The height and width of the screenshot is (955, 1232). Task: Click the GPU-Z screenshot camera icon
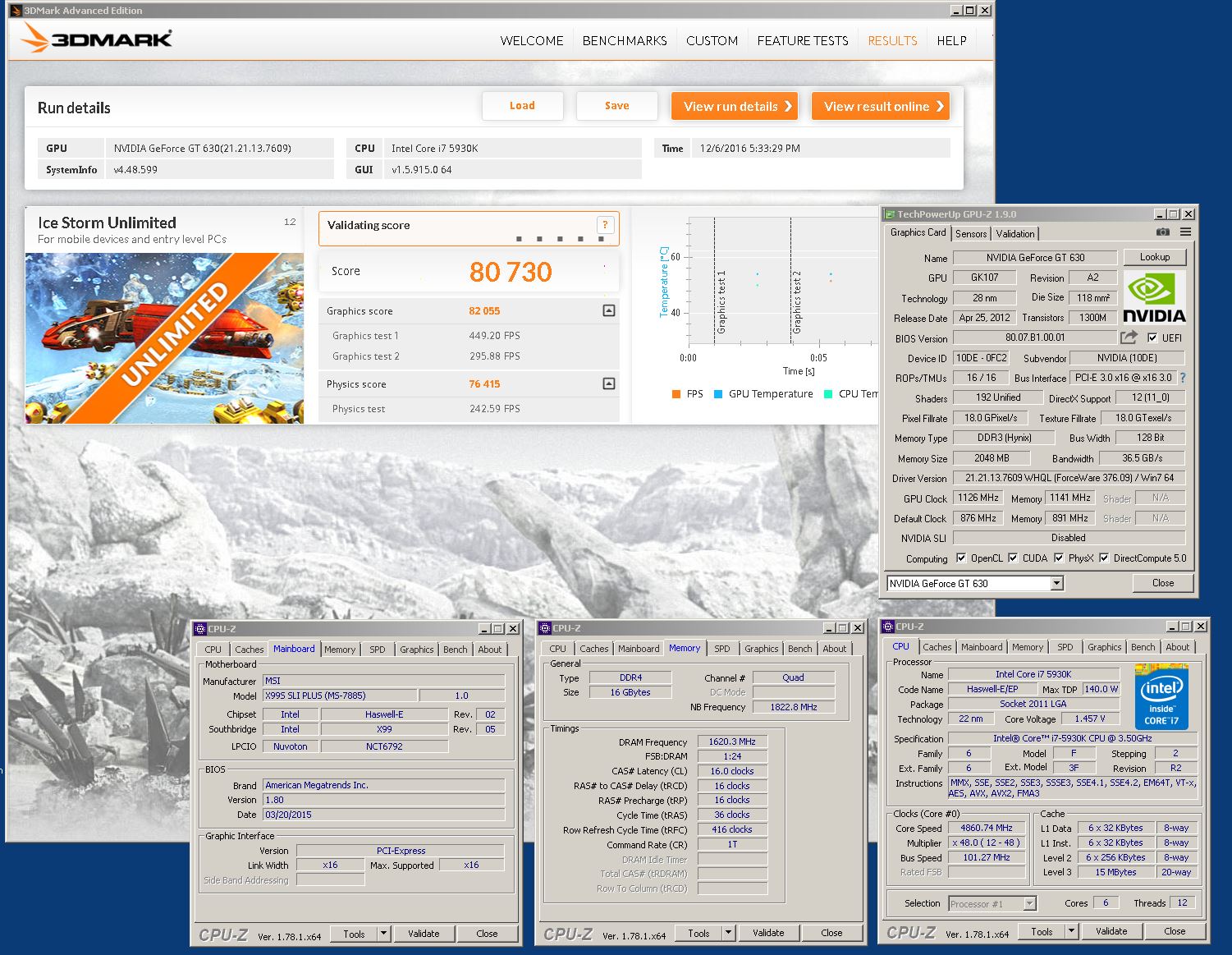[x=1162, y=232]
